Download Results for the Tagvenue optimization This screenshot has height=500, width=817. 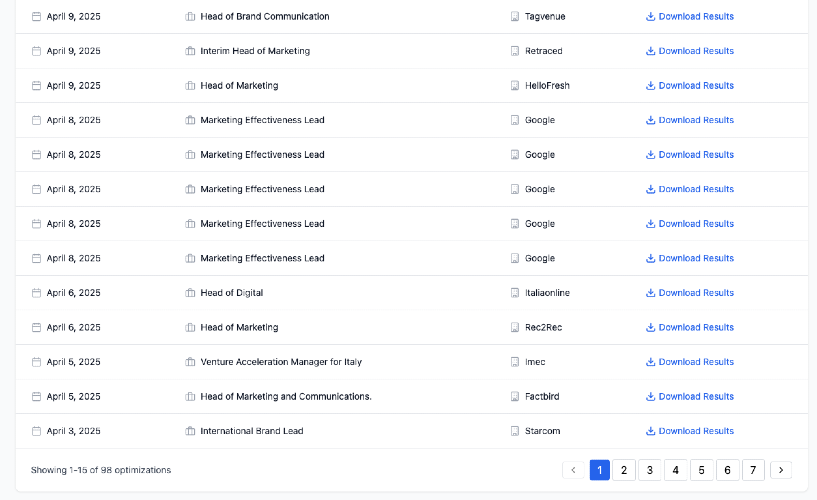tap(690, 17)
